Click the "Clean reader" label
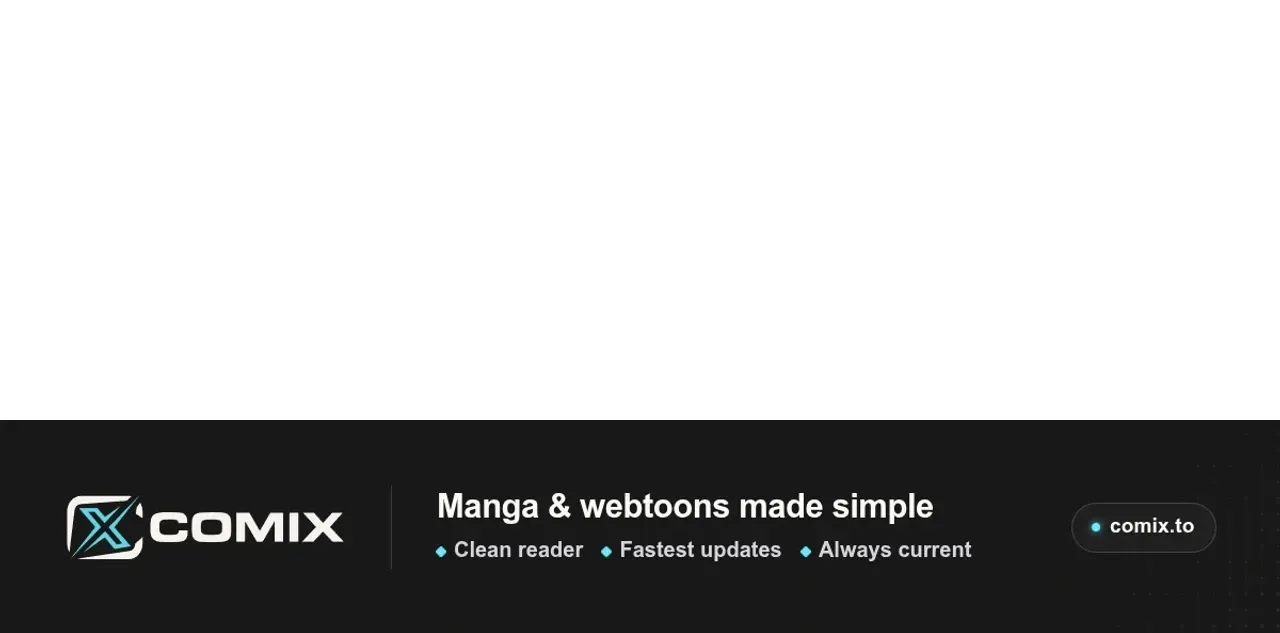Image resolution: width=1280 pixels, height=633 pixels. 518,550
